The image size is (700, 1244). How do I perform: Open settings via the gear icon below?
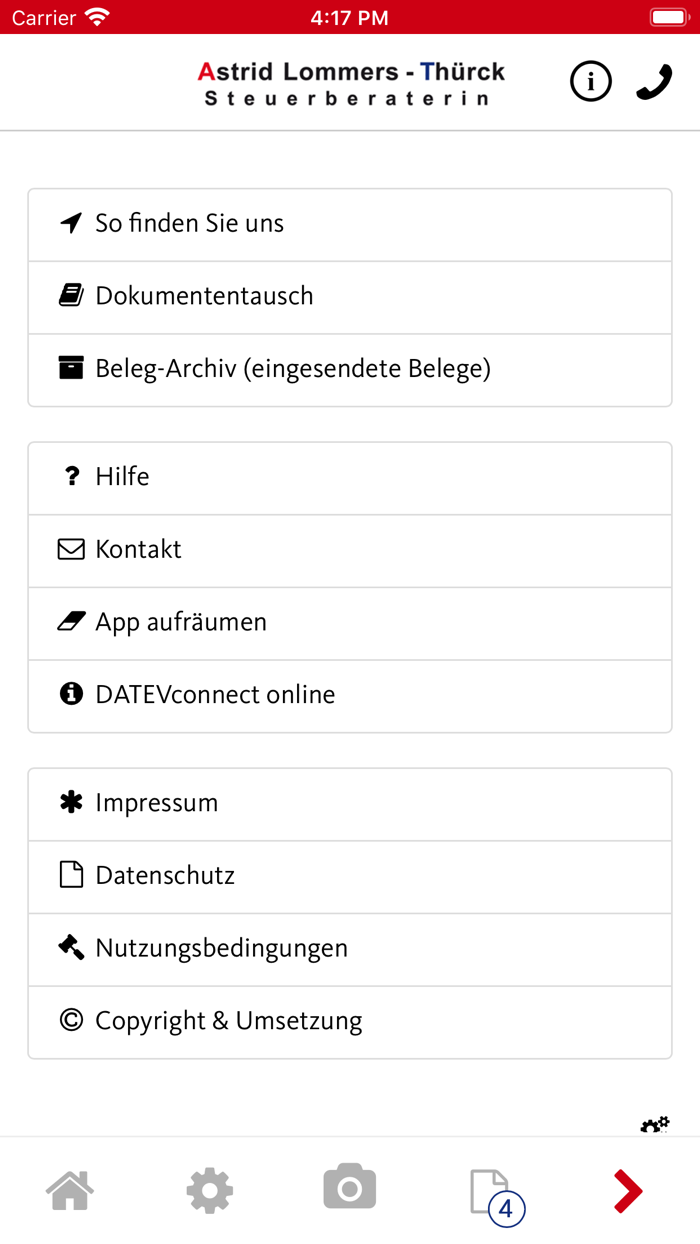209,1190
